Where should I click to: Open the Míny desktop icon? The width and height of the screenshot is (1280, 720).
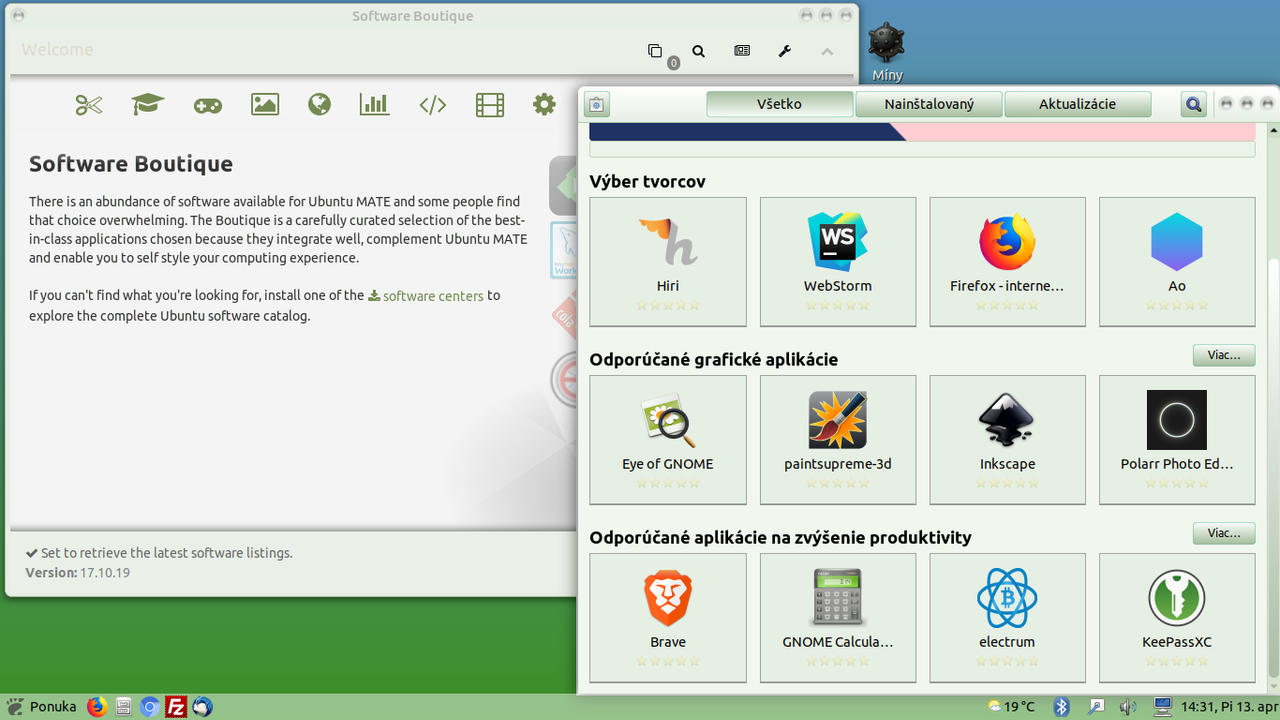887,53
